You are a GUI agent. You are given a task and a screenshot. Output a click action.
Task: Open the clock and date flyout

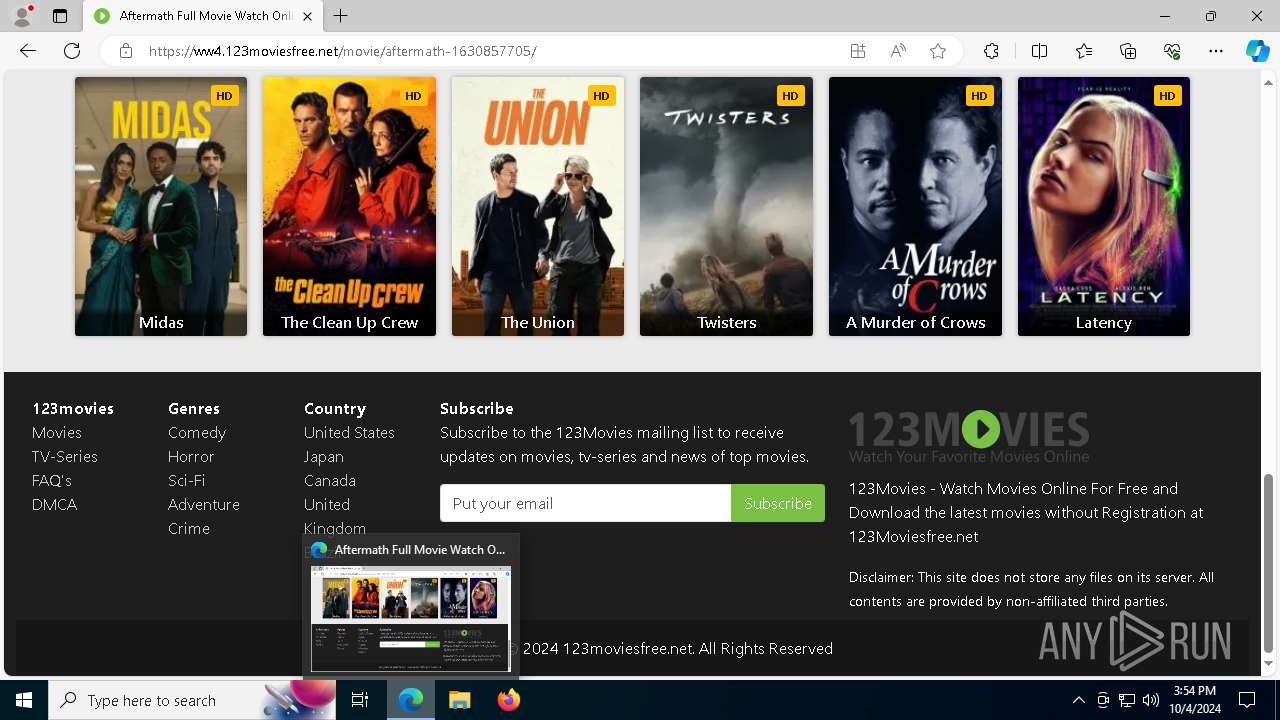[x=1194, y=700]
